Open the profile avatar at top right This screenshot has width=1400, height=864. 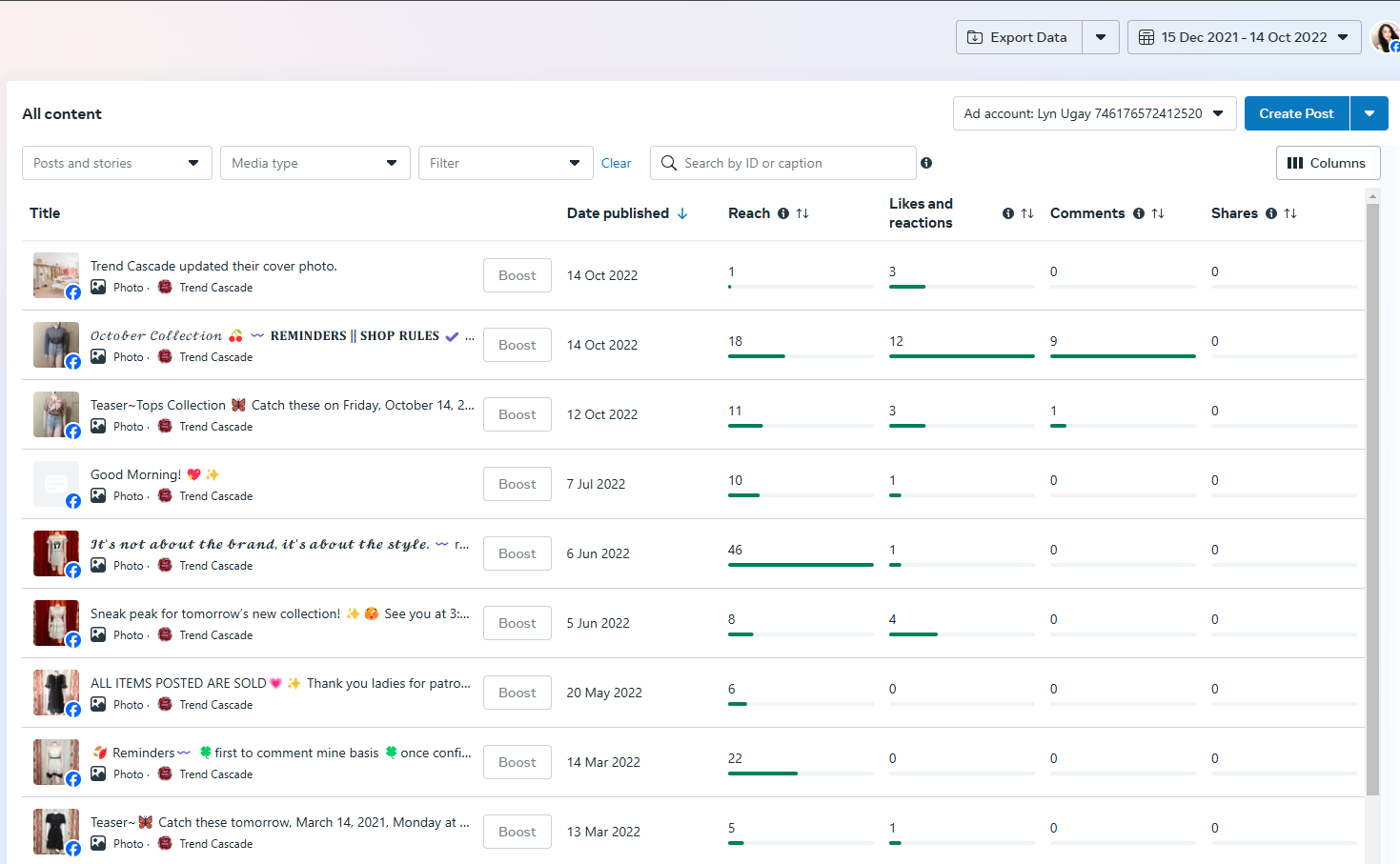click(x=1385, y=37)
